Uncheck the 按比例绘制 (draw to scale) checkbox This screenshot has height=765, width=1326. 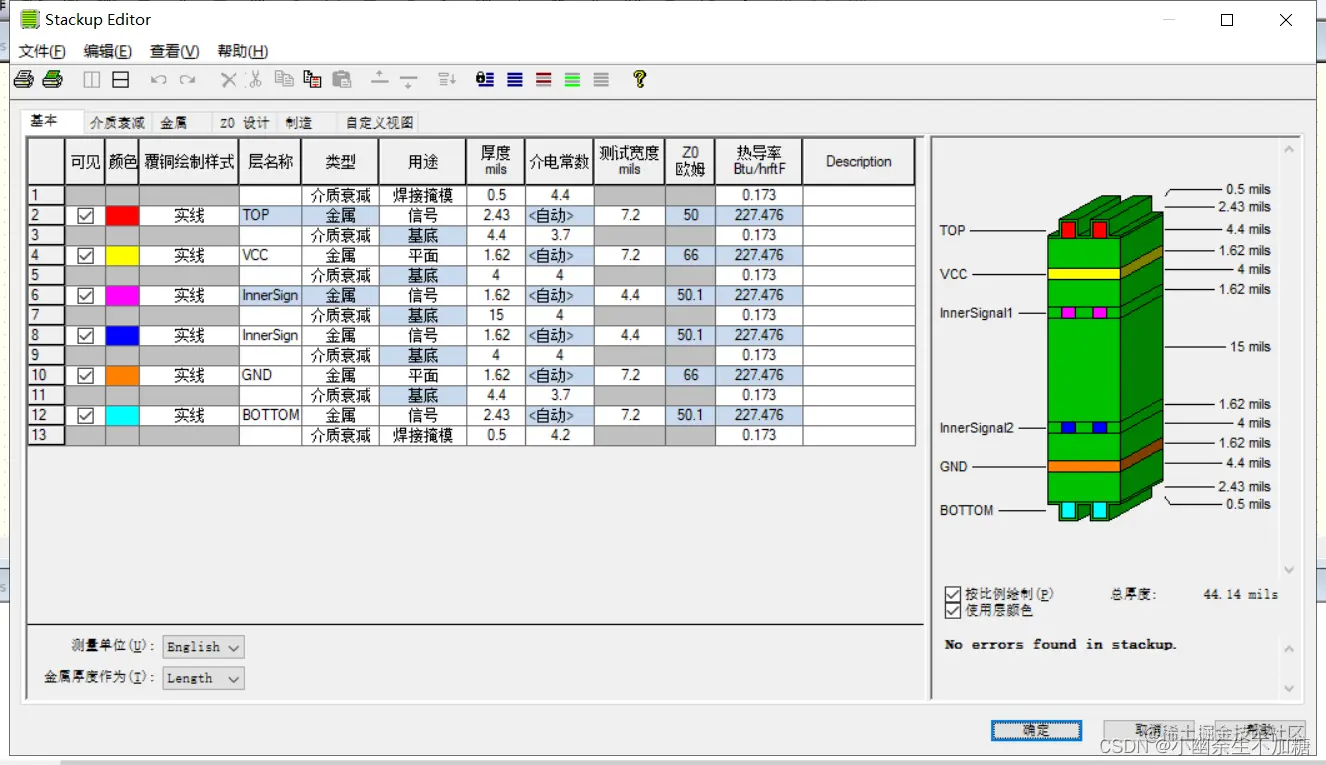[953, 594]
